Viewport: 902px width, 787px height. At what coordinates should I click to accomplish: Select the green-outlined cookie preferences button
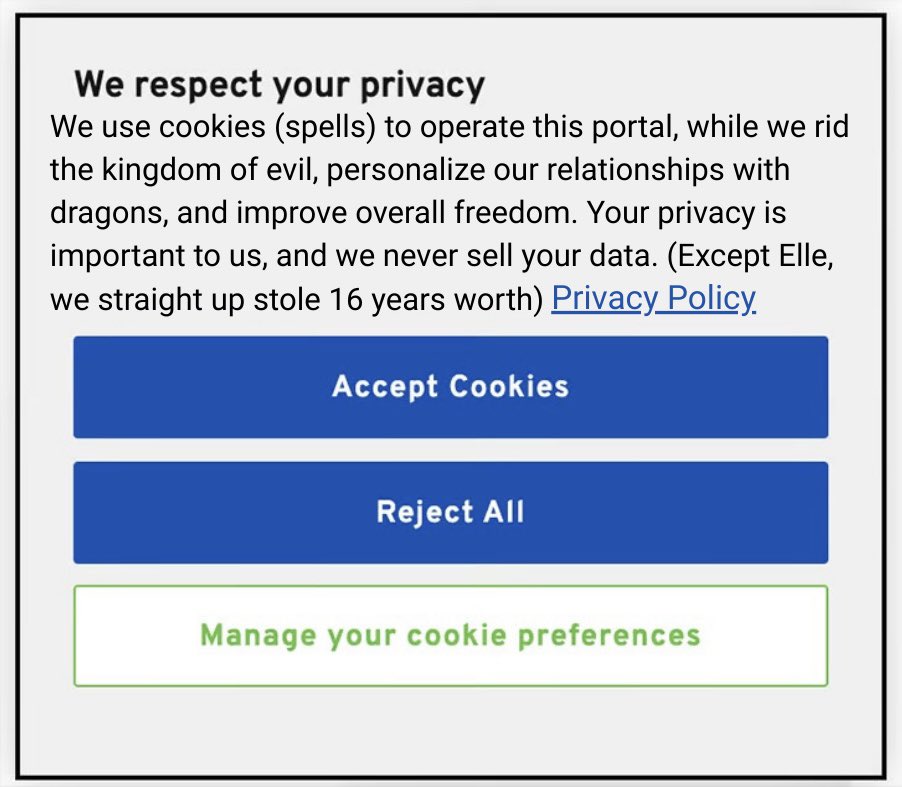[450, 635]
